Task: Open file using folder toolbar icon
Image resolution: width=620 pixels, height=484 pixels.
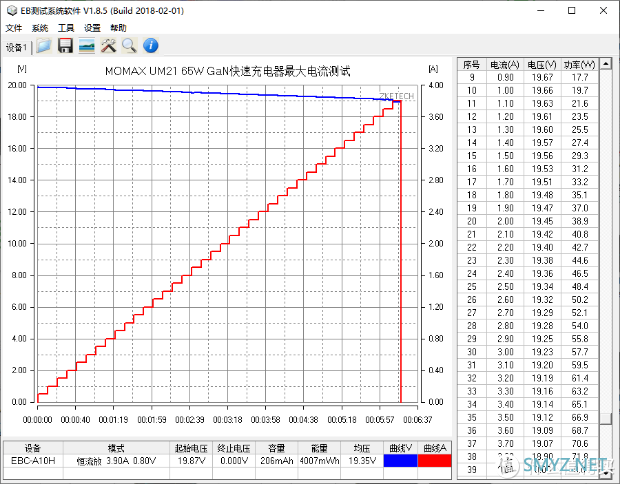Action: click(44, 46)
